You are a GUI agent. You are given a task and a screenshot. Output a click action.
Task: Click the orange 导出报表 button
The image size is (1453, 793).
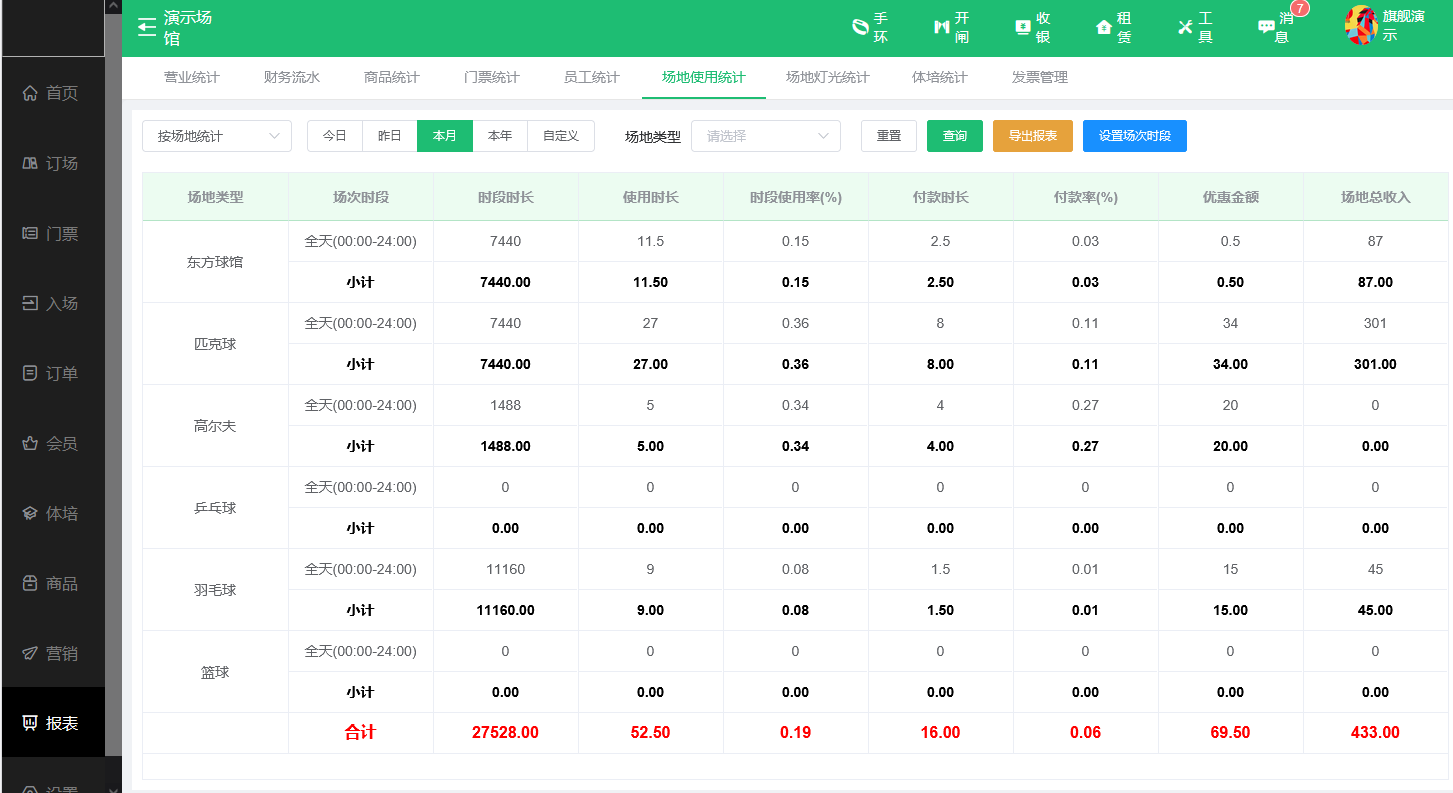[x=1033, y=136]
